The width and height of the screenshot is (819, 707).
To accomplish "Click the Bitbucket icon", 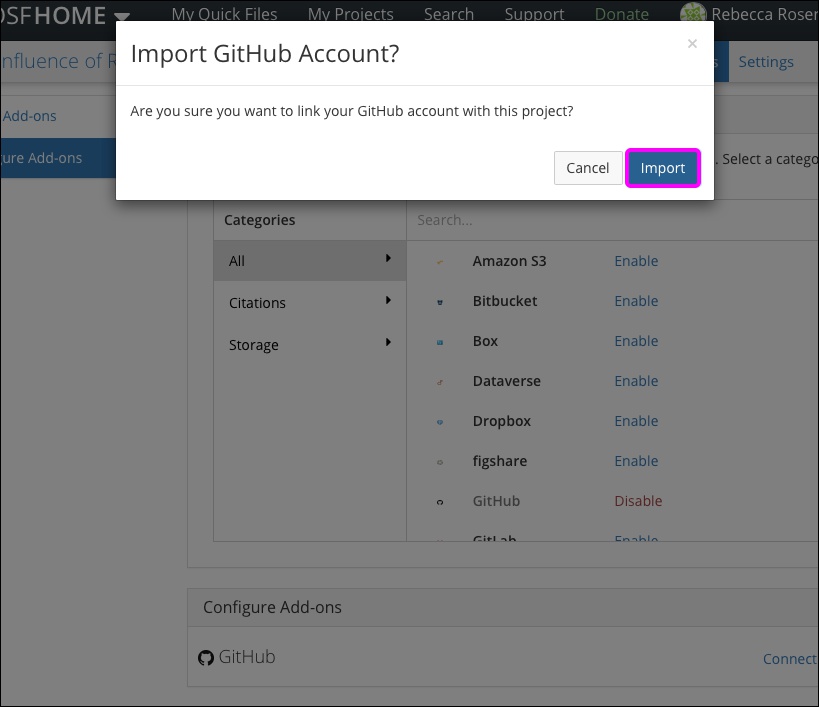I will coord(440,302).
